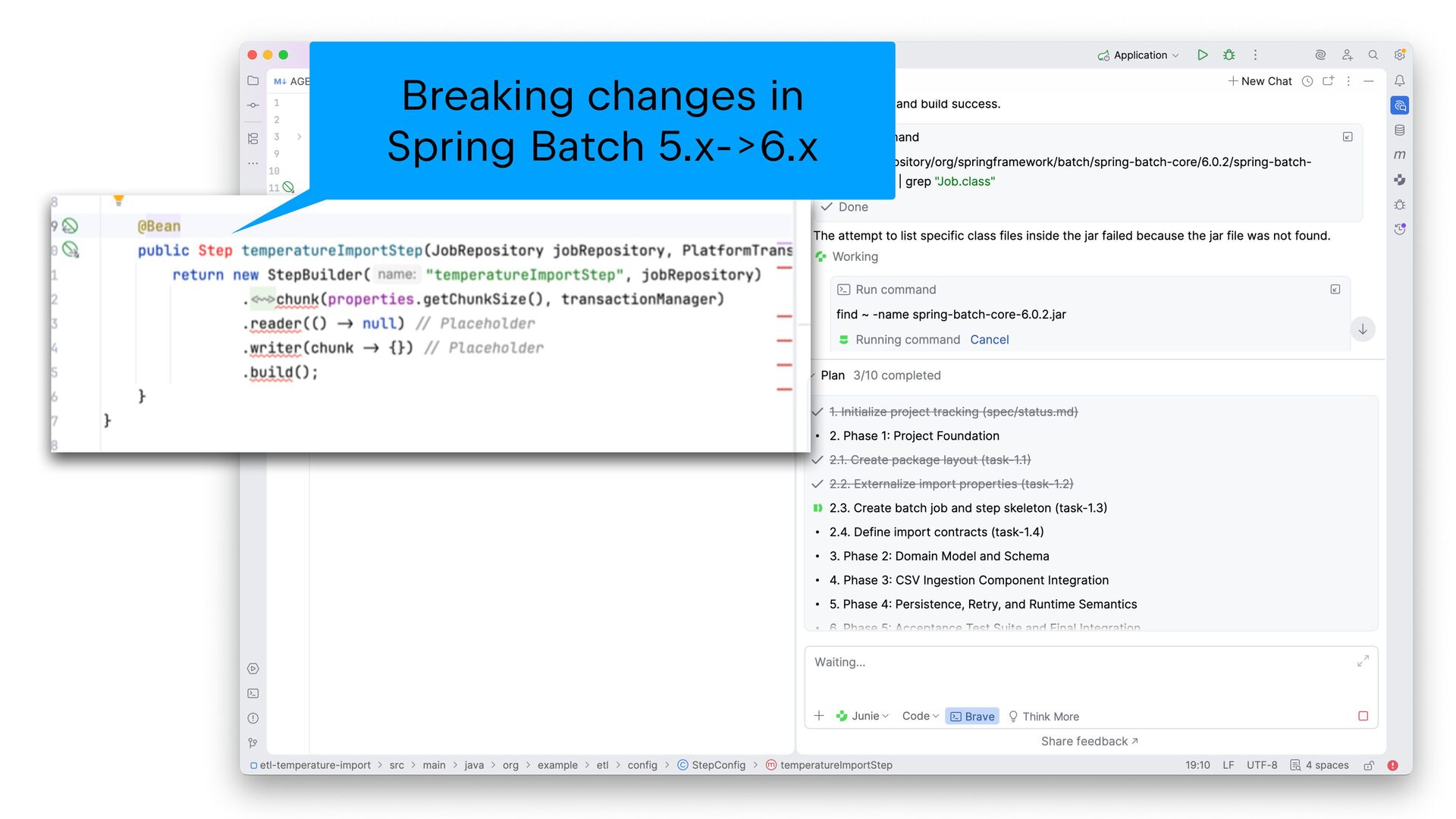The height and width of the screenshot is (819, 1456).
Task: Click Search Everywhere magnifier icon
Action: click(x=1373, y=55)
